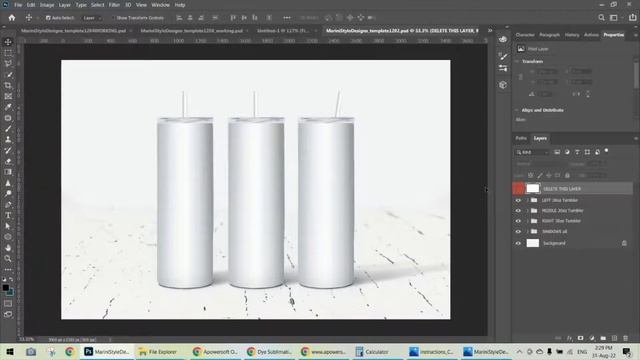Select the Horizontal Type tool
This screenshot has height=360, width=640.
pyautogui.click(x=8, y=215)
